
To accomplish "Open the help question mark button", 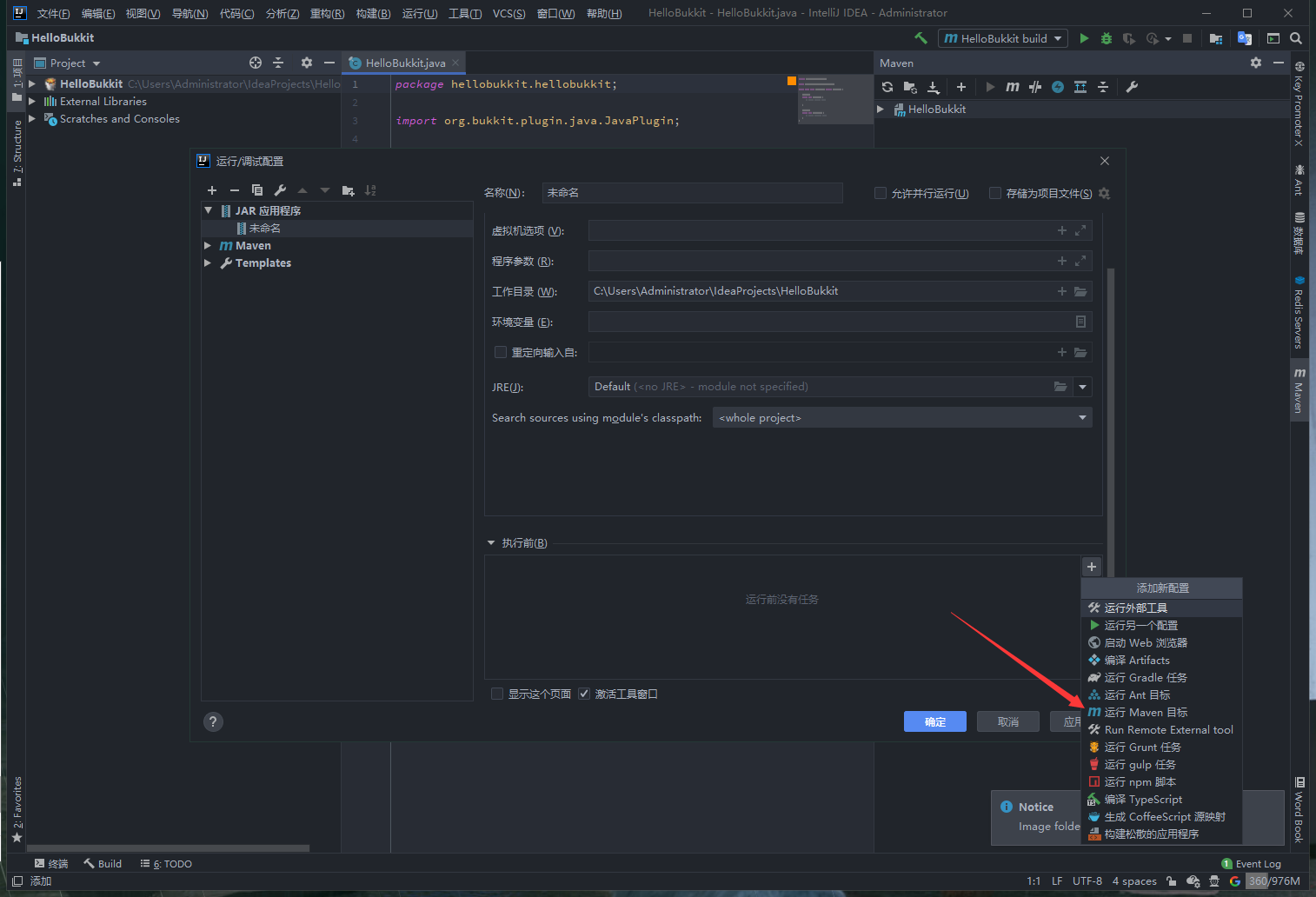I will click(x=213, y=721).
